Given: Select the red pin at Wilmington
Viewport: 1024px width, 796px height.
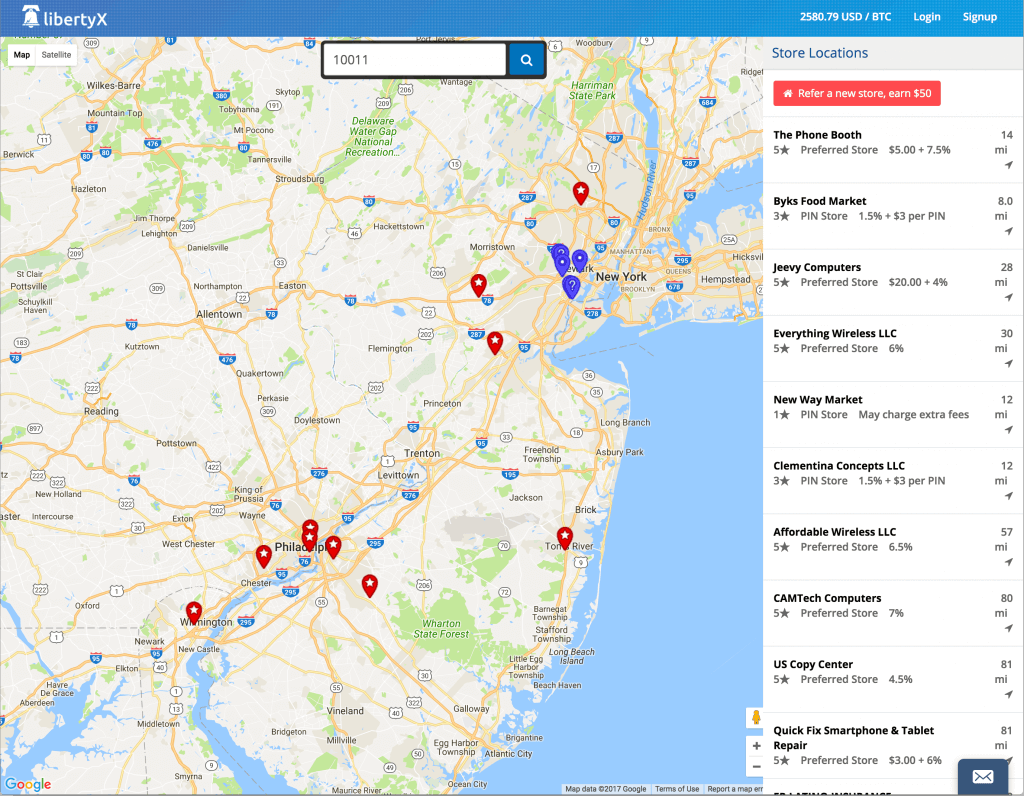Looking at the screenshot, I should click(194, 613).
